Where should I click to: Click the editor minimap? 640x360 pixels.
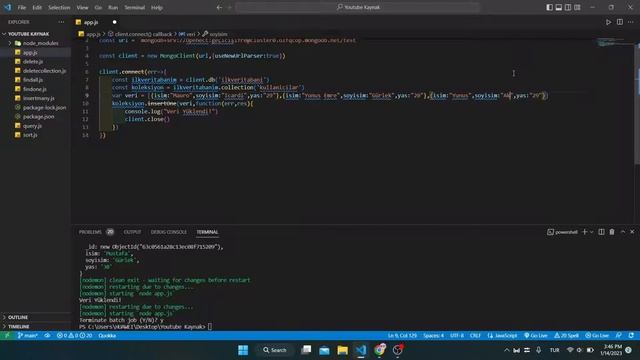click(613, 42)
